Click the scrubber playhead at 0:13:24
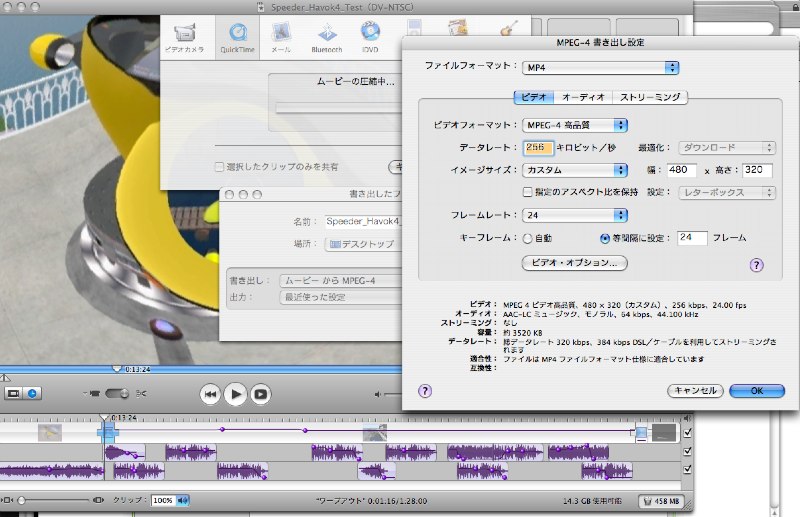 coord(117,368)
